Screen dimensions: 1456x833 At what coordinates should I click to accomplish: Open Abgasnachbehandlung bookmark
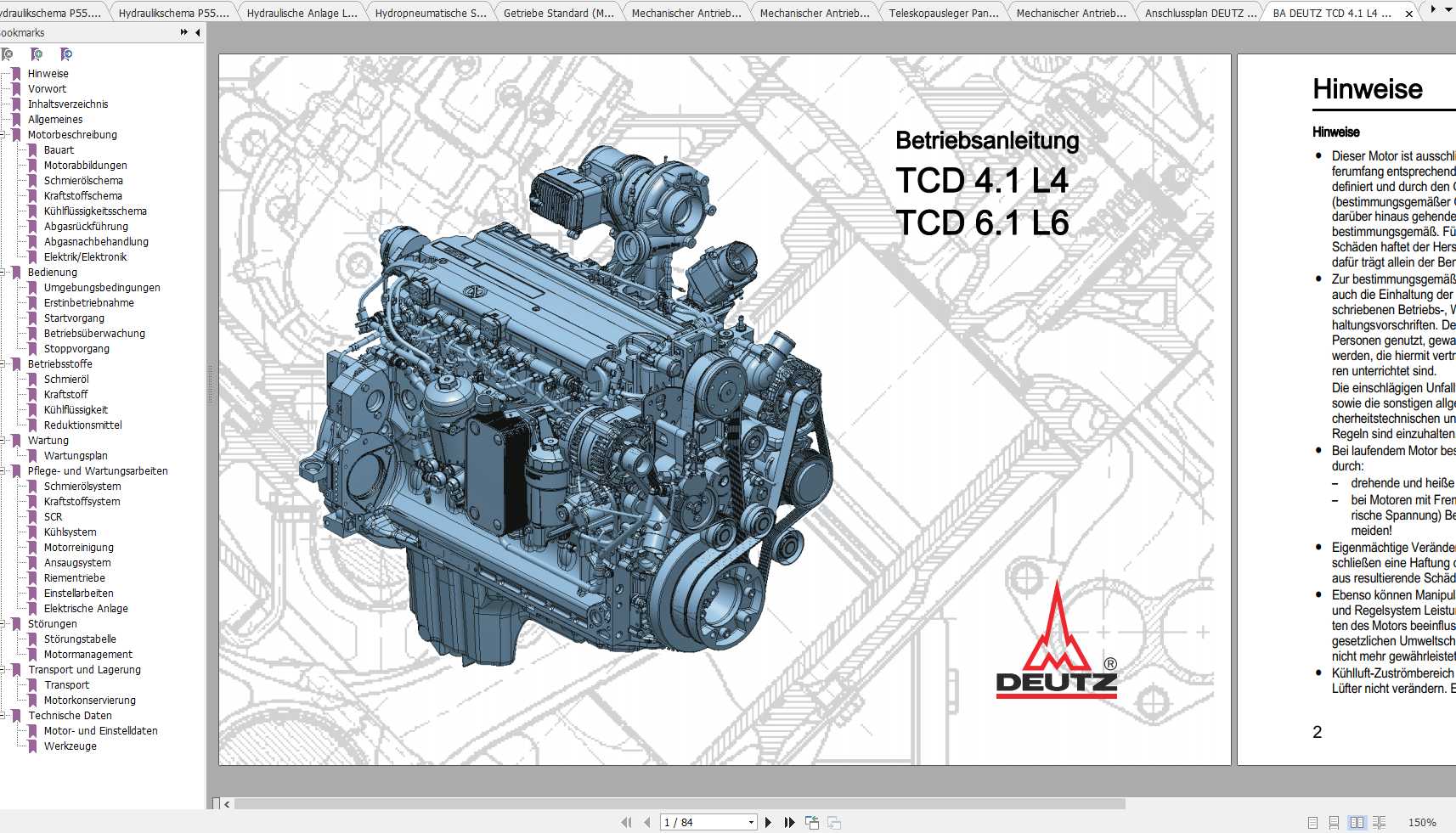(96, 241)
